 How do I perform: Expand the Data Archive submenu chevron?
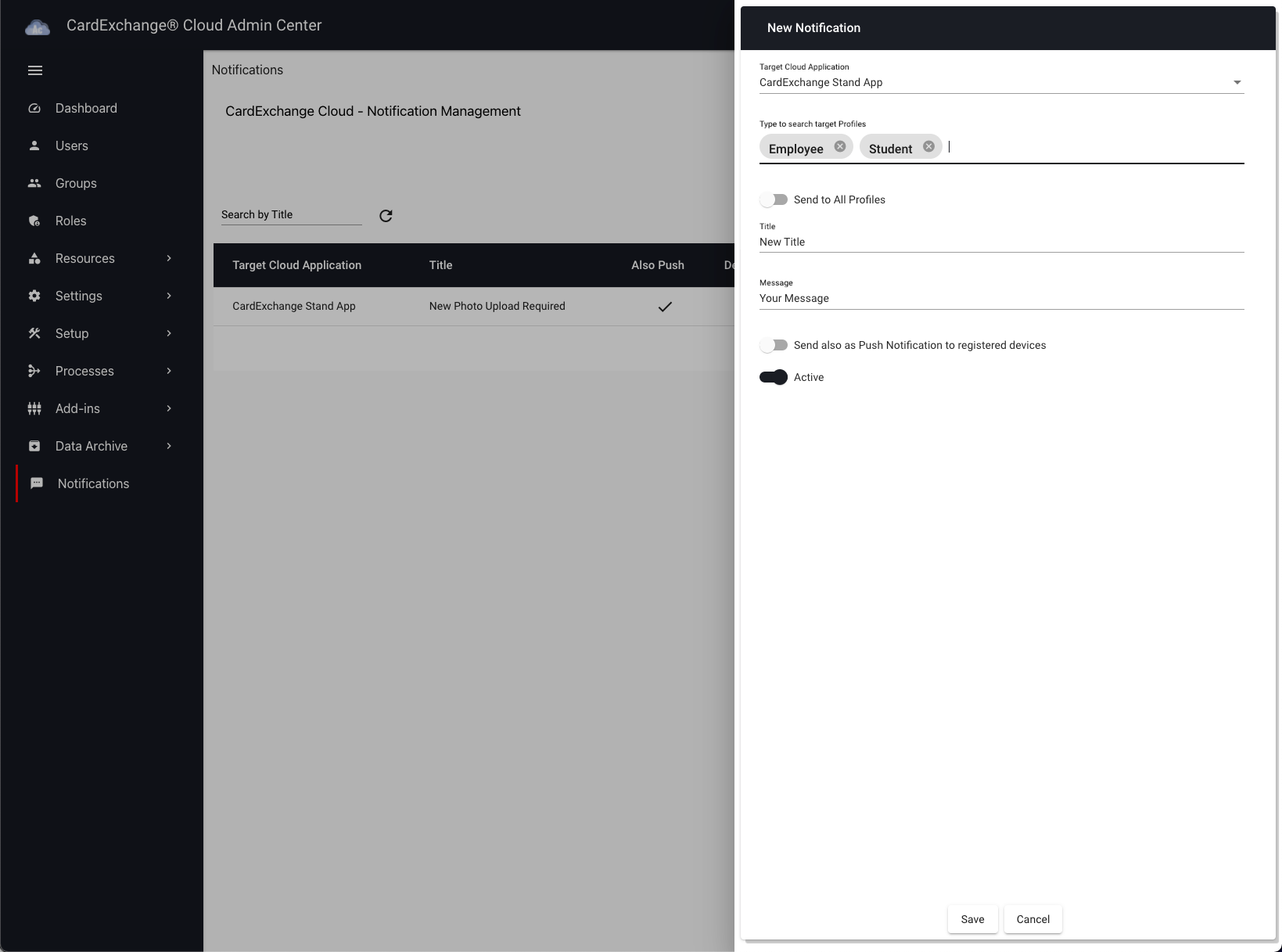169,447
